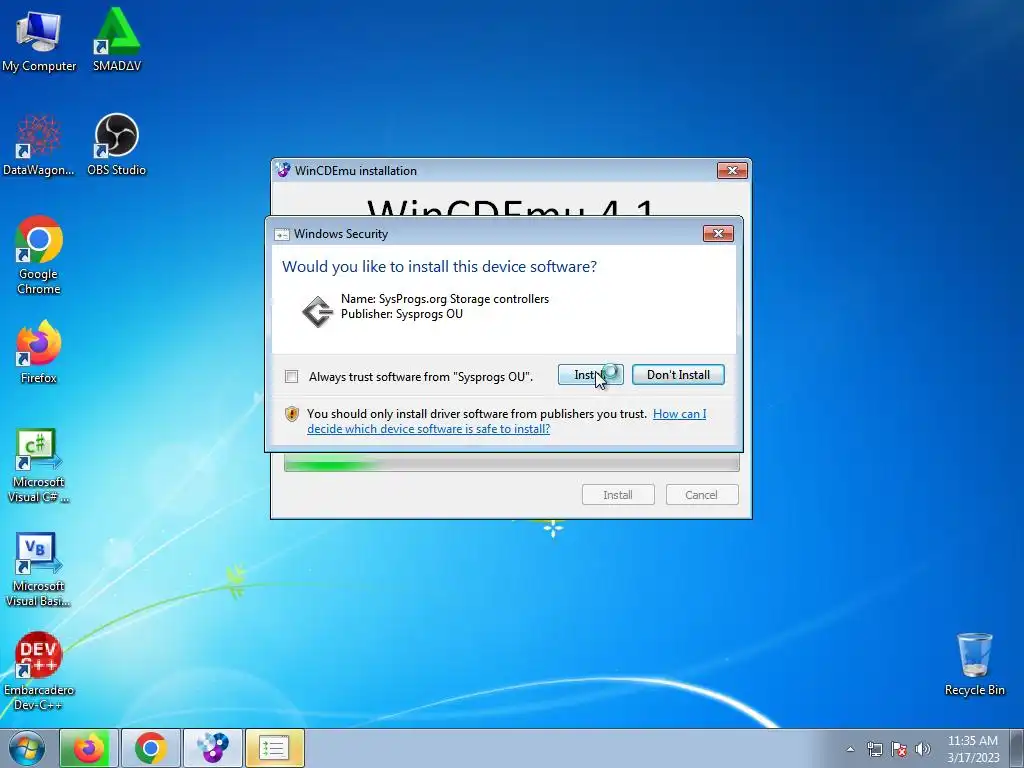Open the Windows Start menu
This screenshot has width=1024, height=768.
click(x=27, y=748)
